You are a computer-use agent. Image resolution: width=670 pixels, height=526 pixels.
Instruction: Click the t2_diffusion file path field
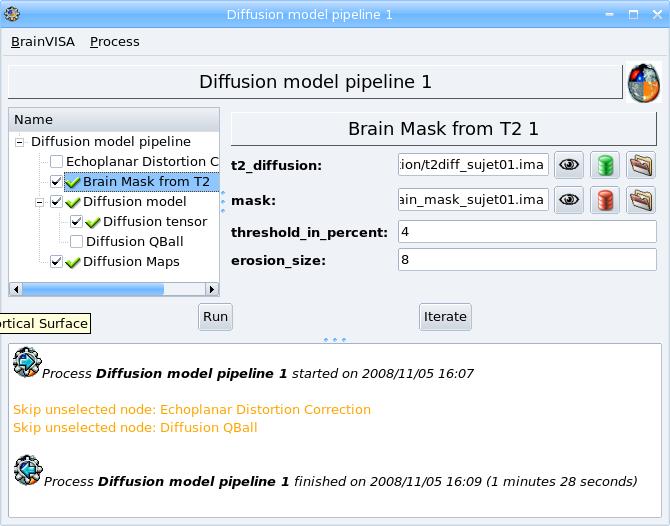pos(473,165)
